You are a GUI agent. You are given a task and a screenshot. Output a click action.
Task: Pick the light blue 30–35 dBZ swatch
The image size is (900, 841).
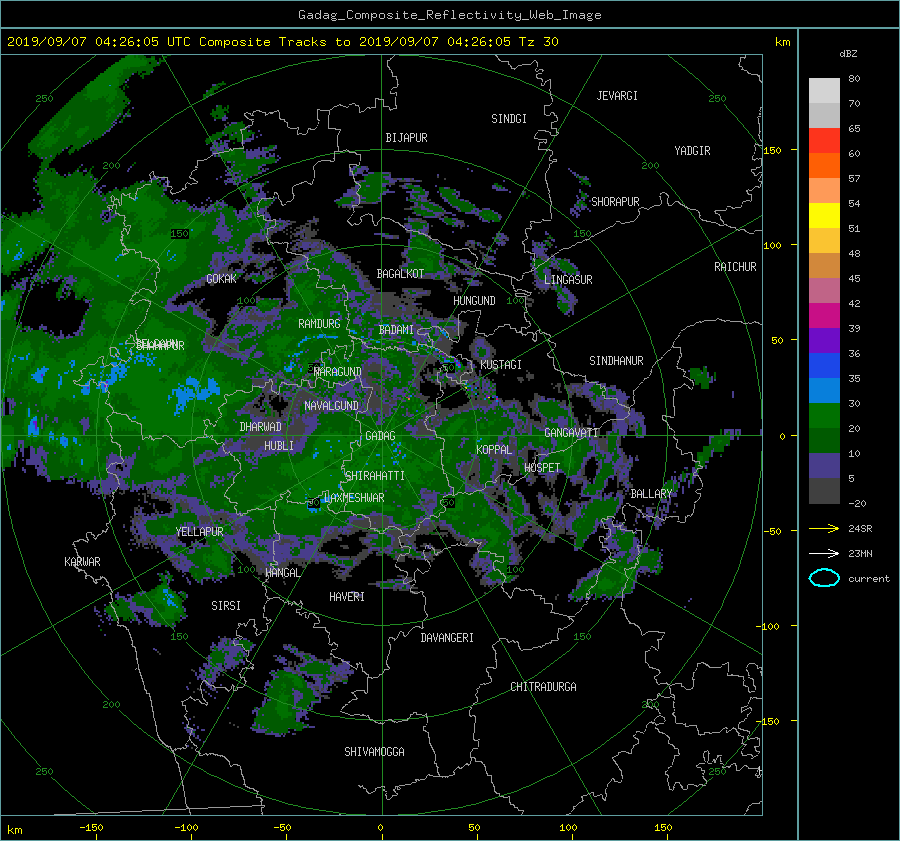[x=824, y=391]
